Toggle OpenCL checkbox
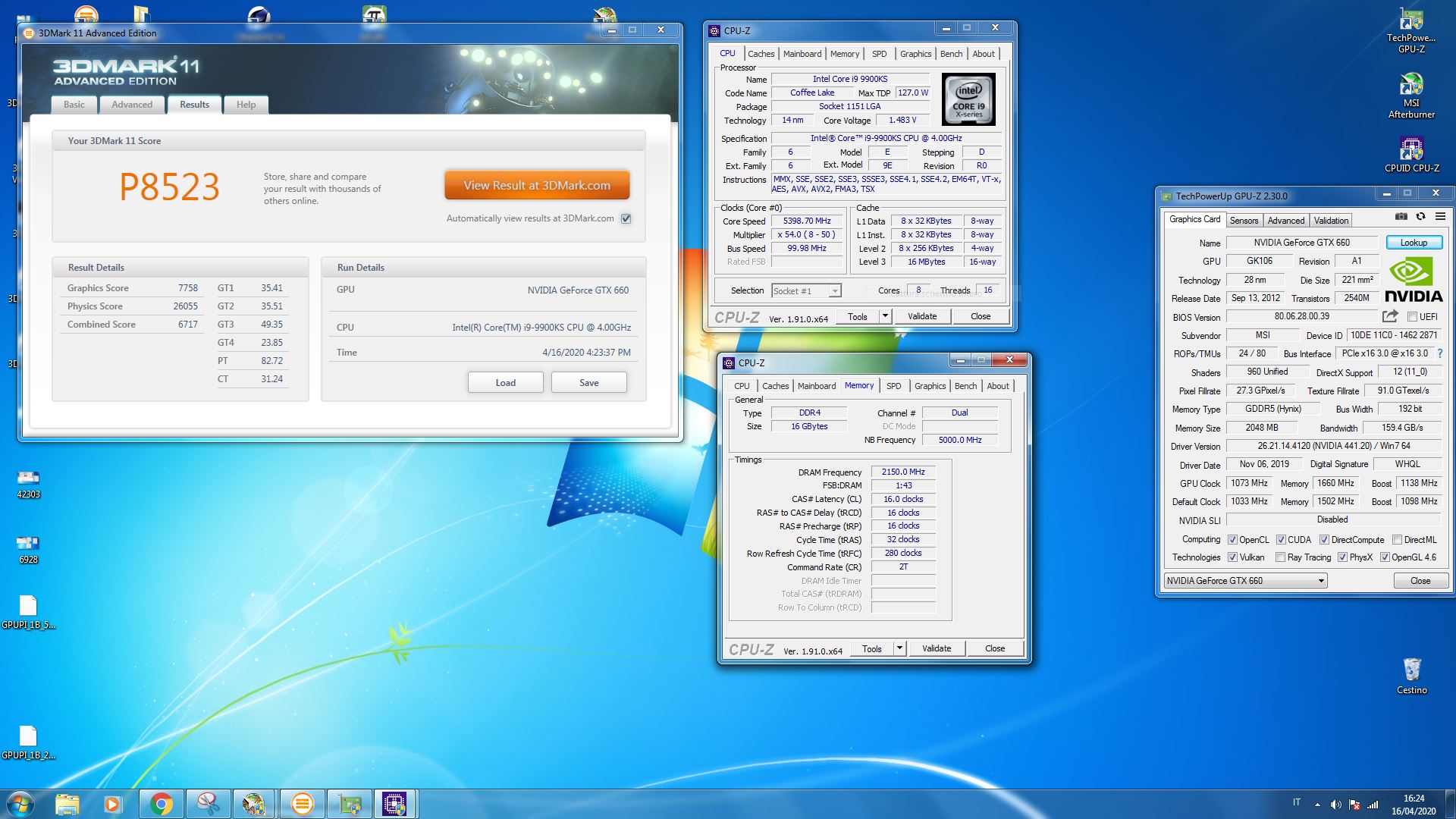This screenshot has width=1456, height=819. tap(1232, 540)
